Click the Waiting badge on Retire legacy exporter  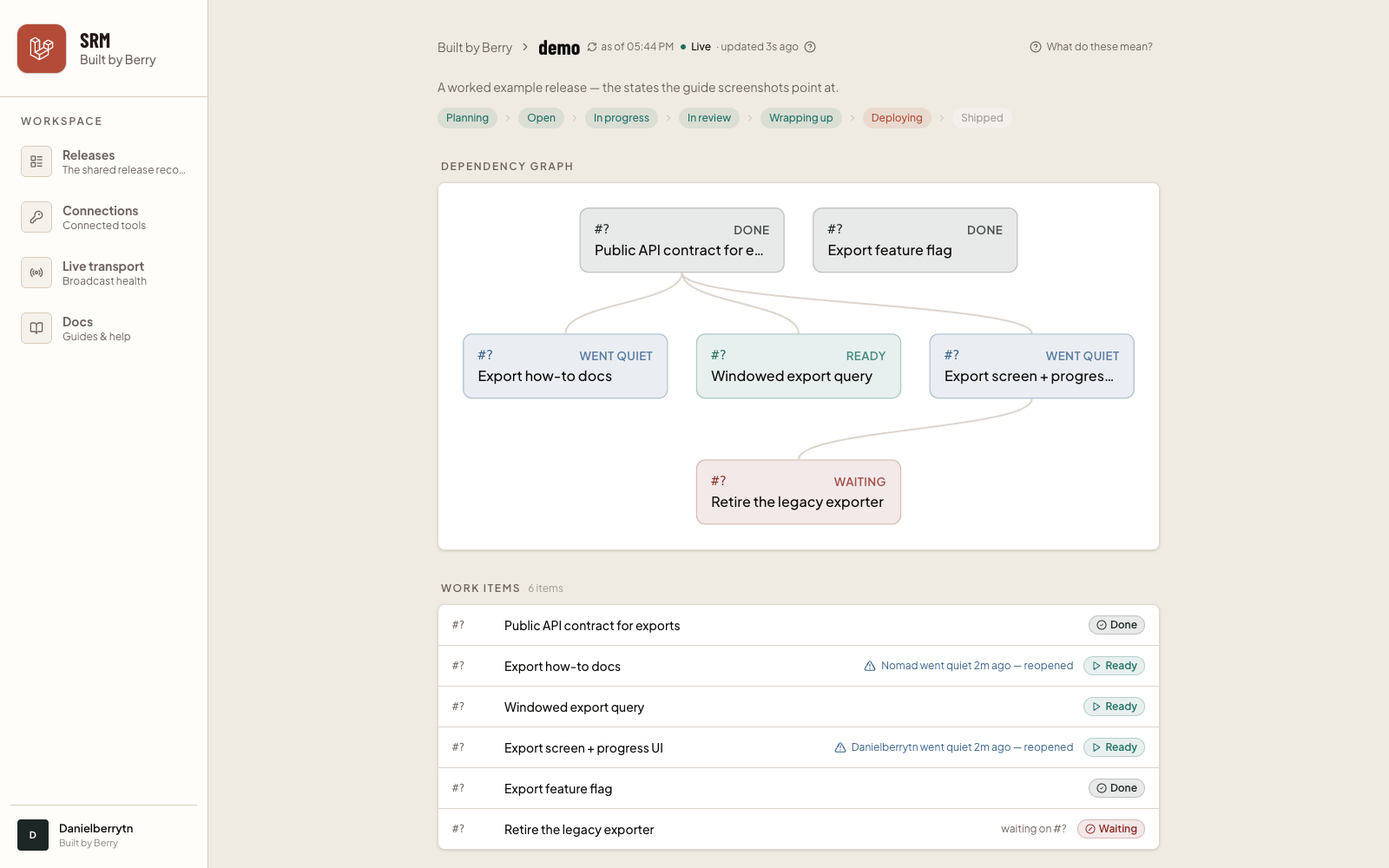point(1111,829)
